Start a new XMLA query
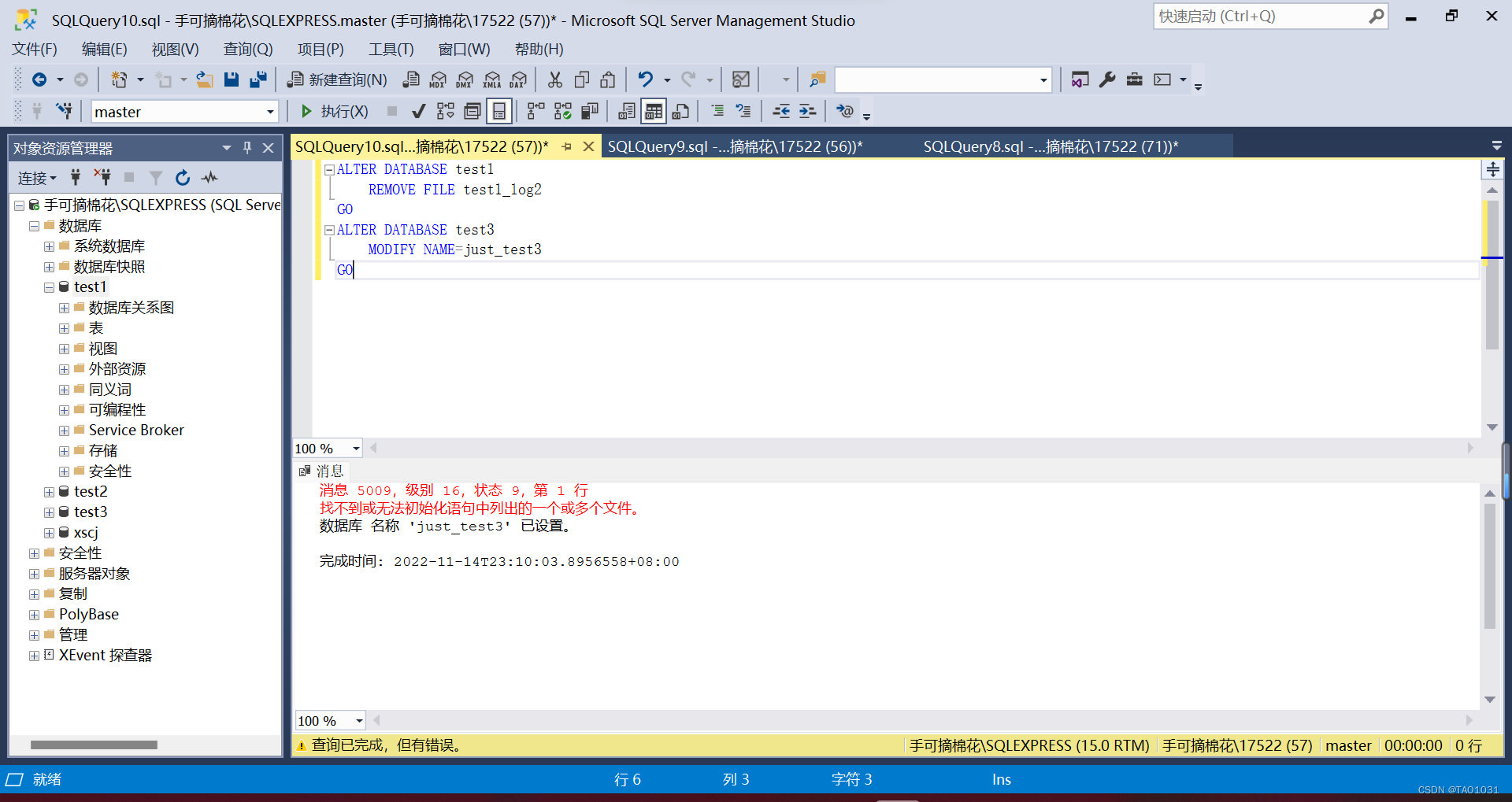This screenshot has width=1512, height=802. tap(491, 79)
